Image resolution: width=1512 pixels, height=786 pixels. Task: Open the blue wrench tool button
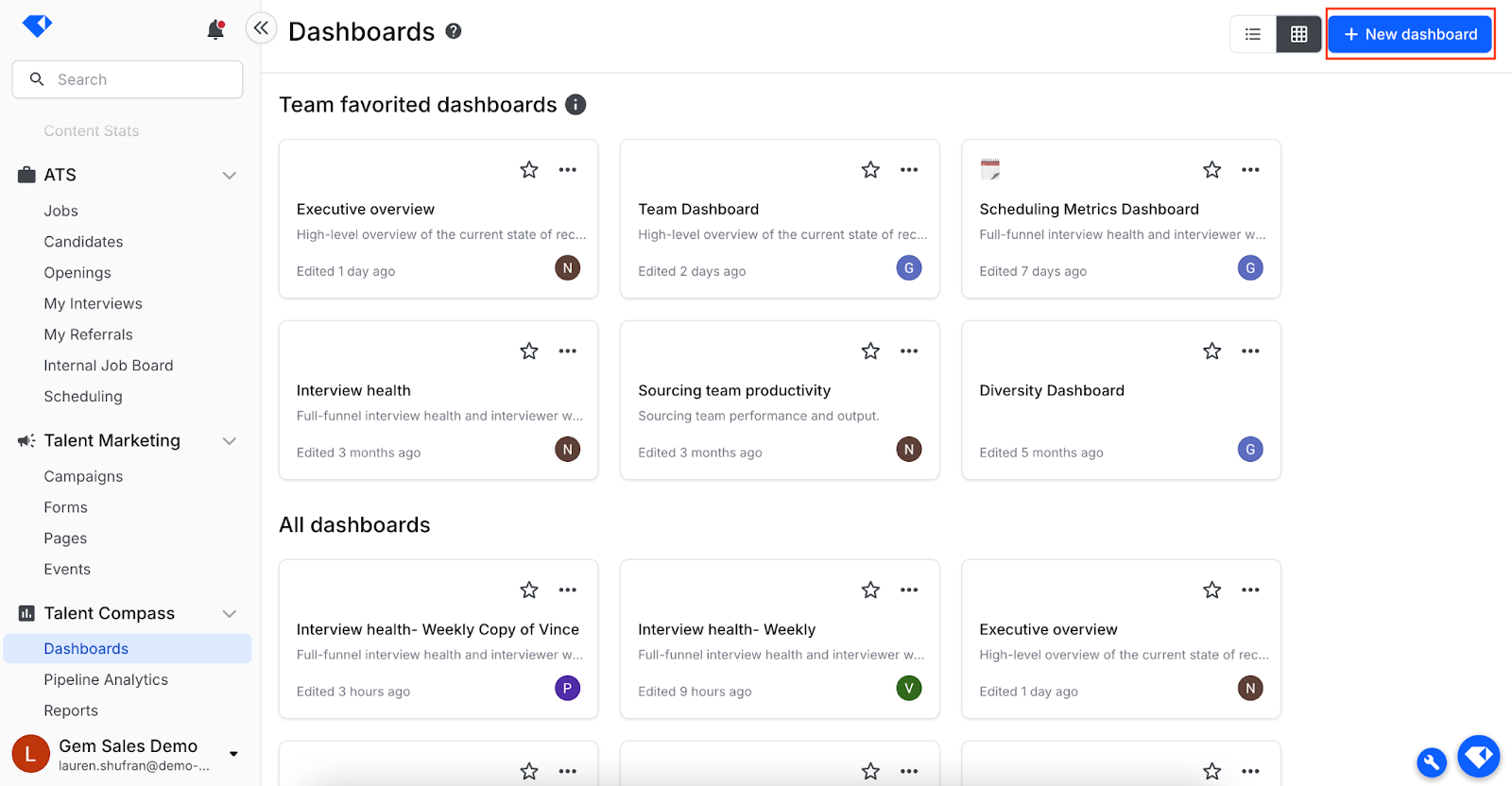click(x=1432, y=761)
